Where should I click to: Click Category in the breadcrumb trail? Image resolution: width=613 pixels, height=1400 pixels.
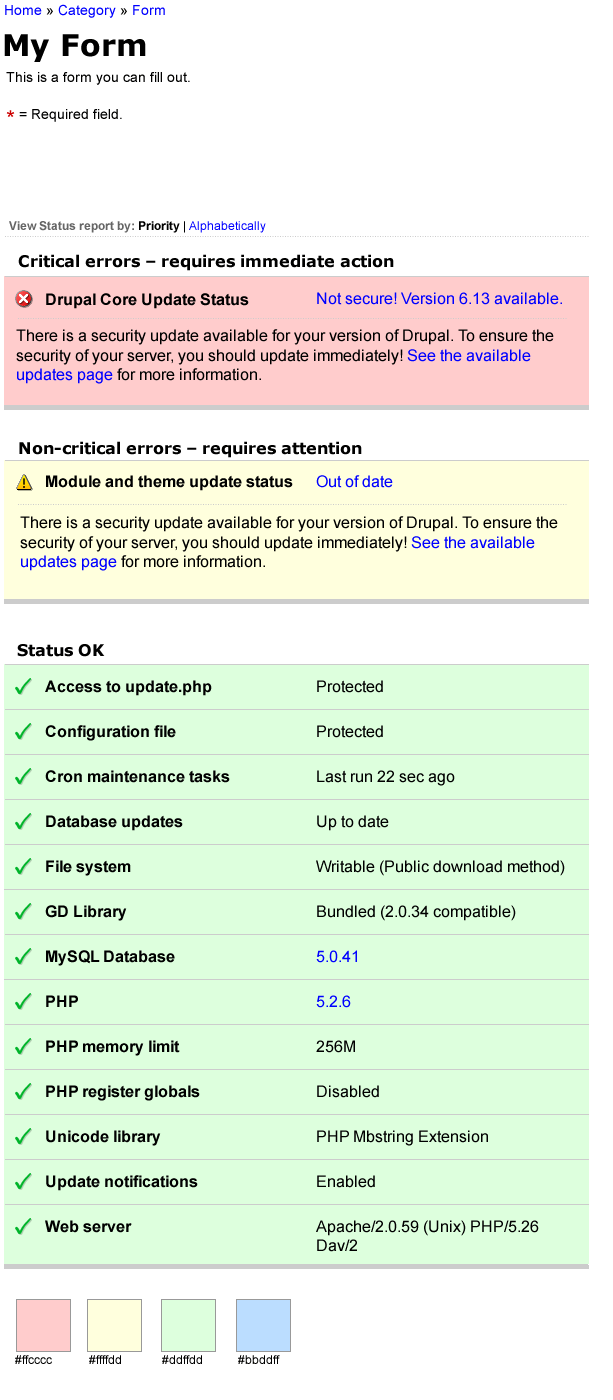[86, 10]
